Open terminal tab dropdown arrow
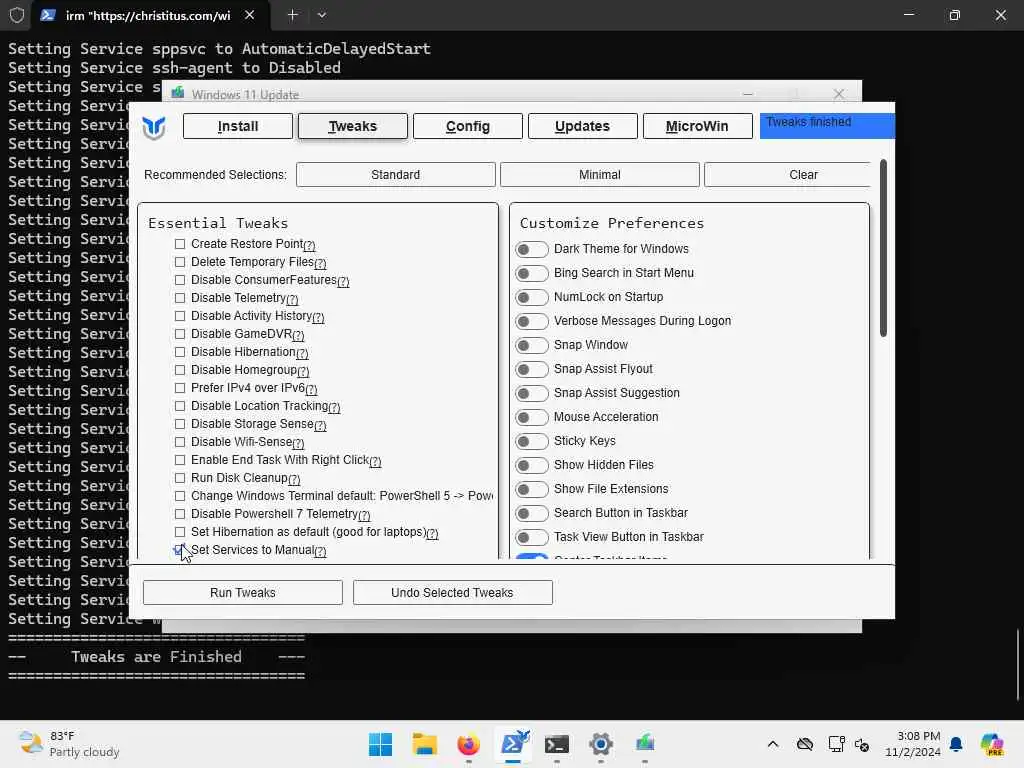Viewport: 1024px width, 768px height. [321, 15]
